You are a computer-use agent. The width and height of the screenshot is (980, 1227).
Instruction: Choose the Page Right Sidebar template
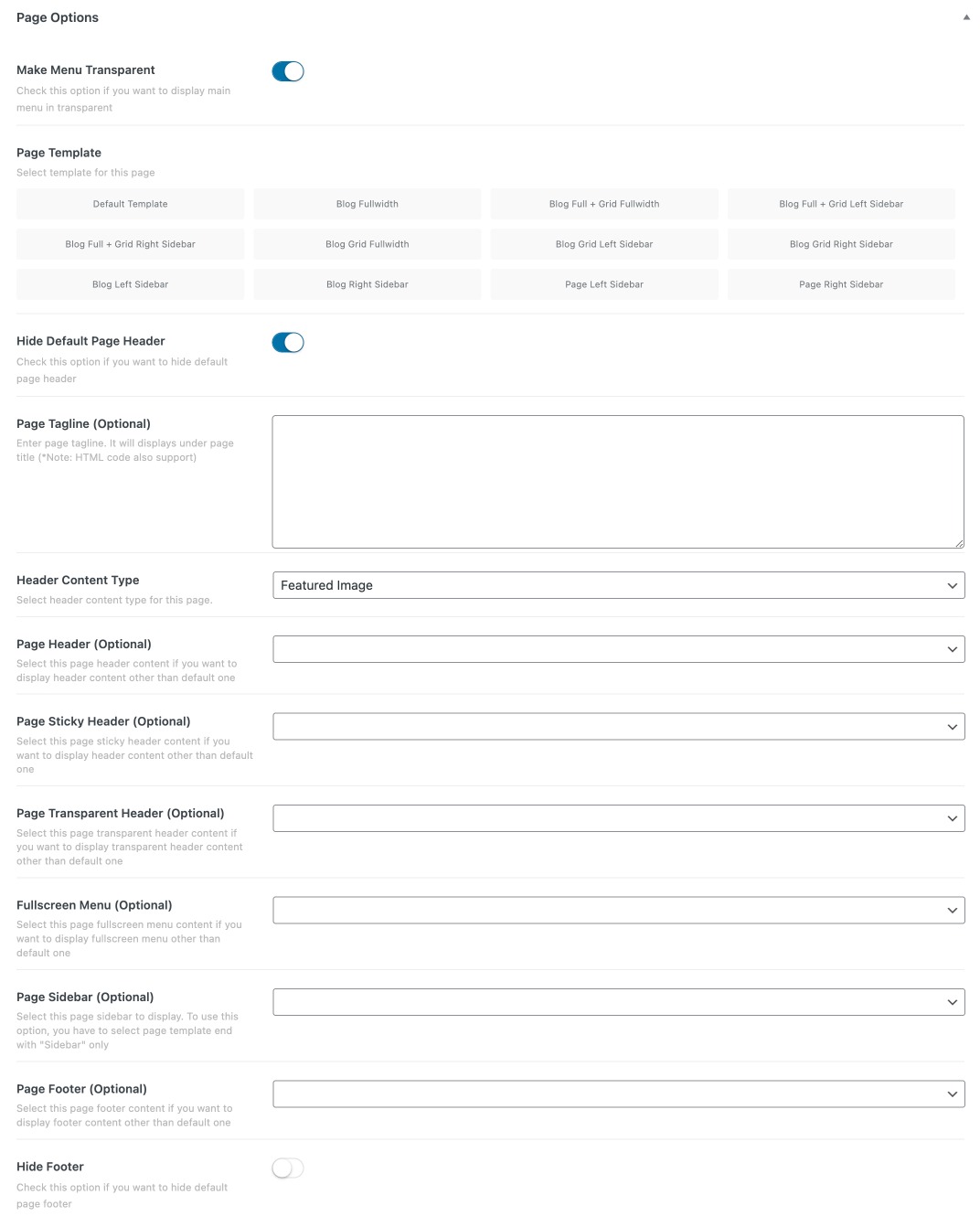point(841,283)
